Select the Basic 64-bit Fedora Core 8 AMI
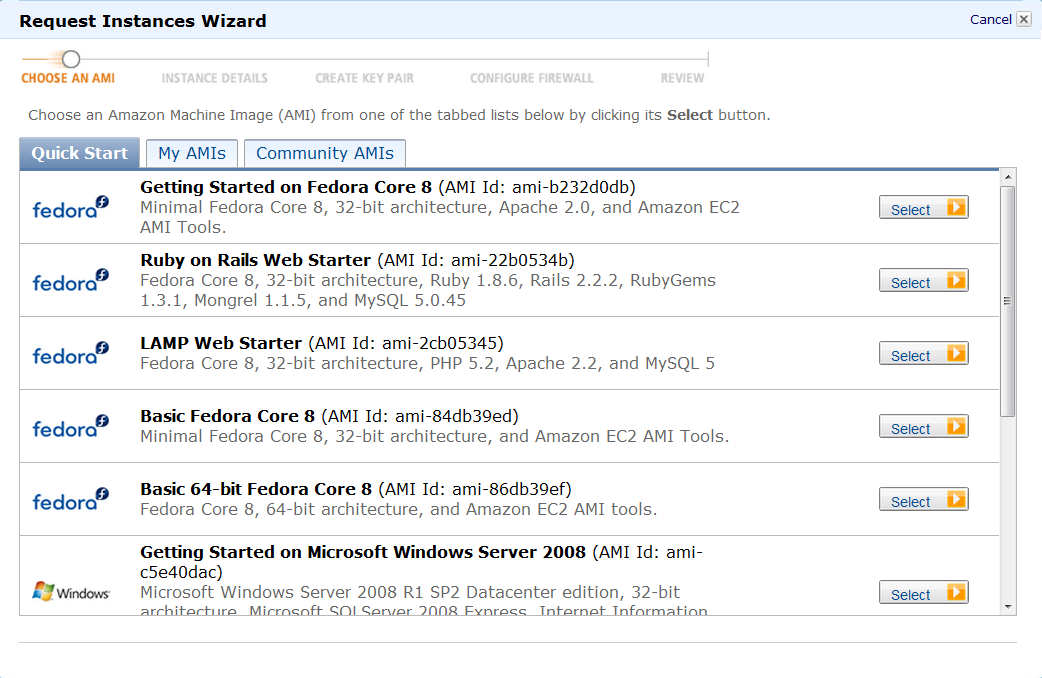 [x=924, y=501]
